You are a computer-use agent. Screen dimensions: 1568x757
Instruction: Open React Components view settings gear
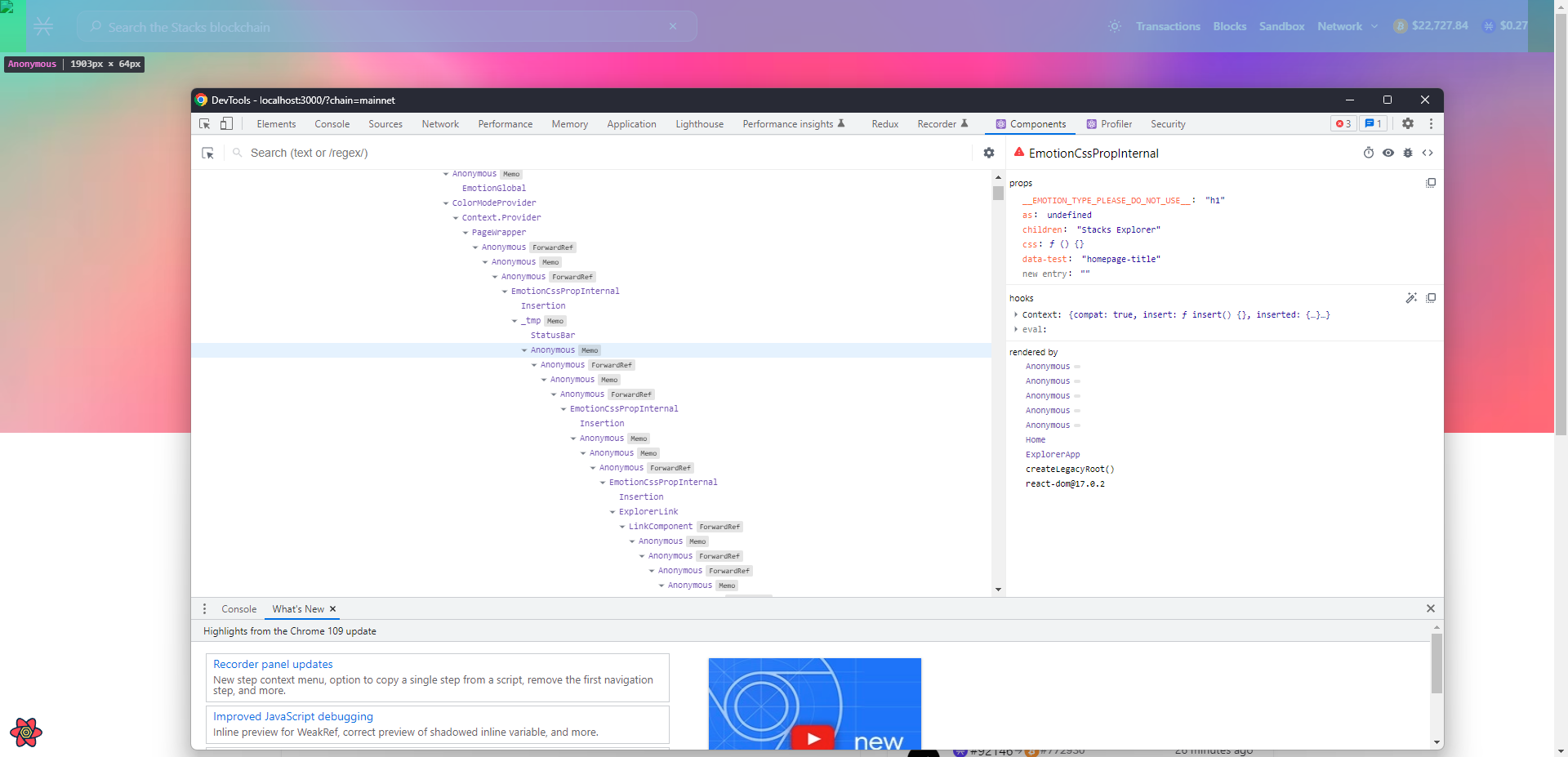[x=989, y=153]
